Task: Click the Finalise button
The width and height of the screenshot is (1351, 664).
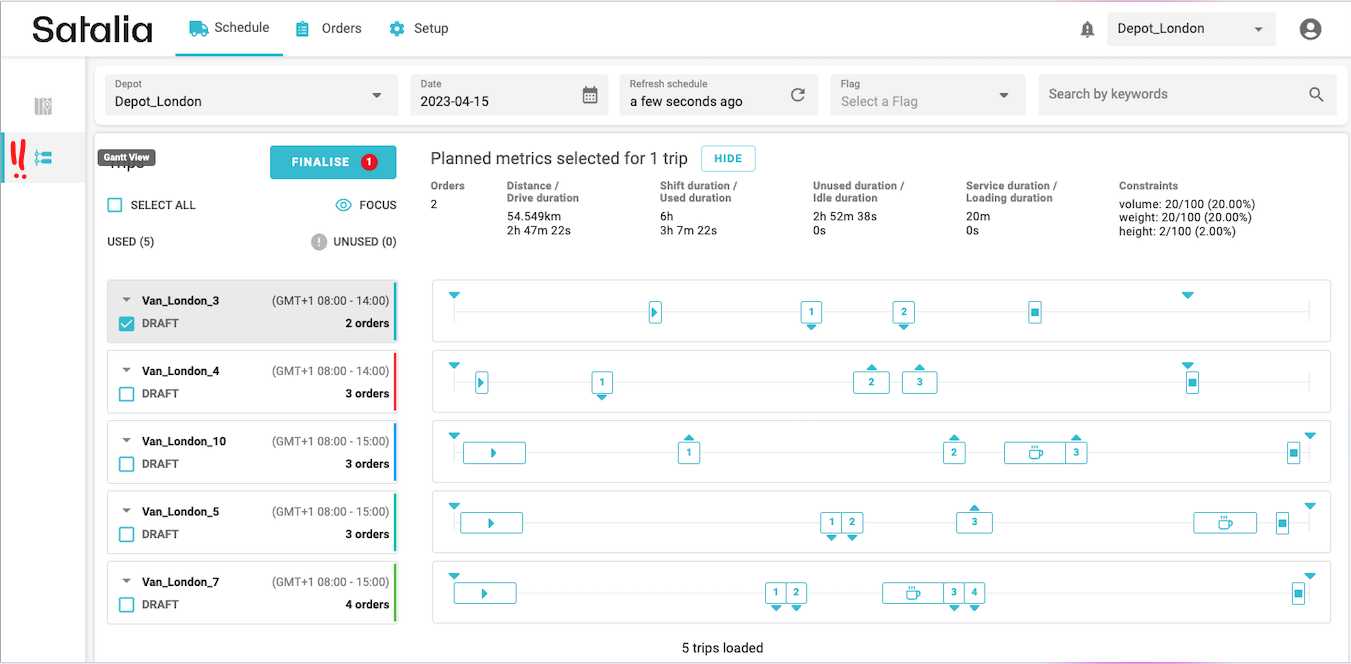Action: point(332,162)
